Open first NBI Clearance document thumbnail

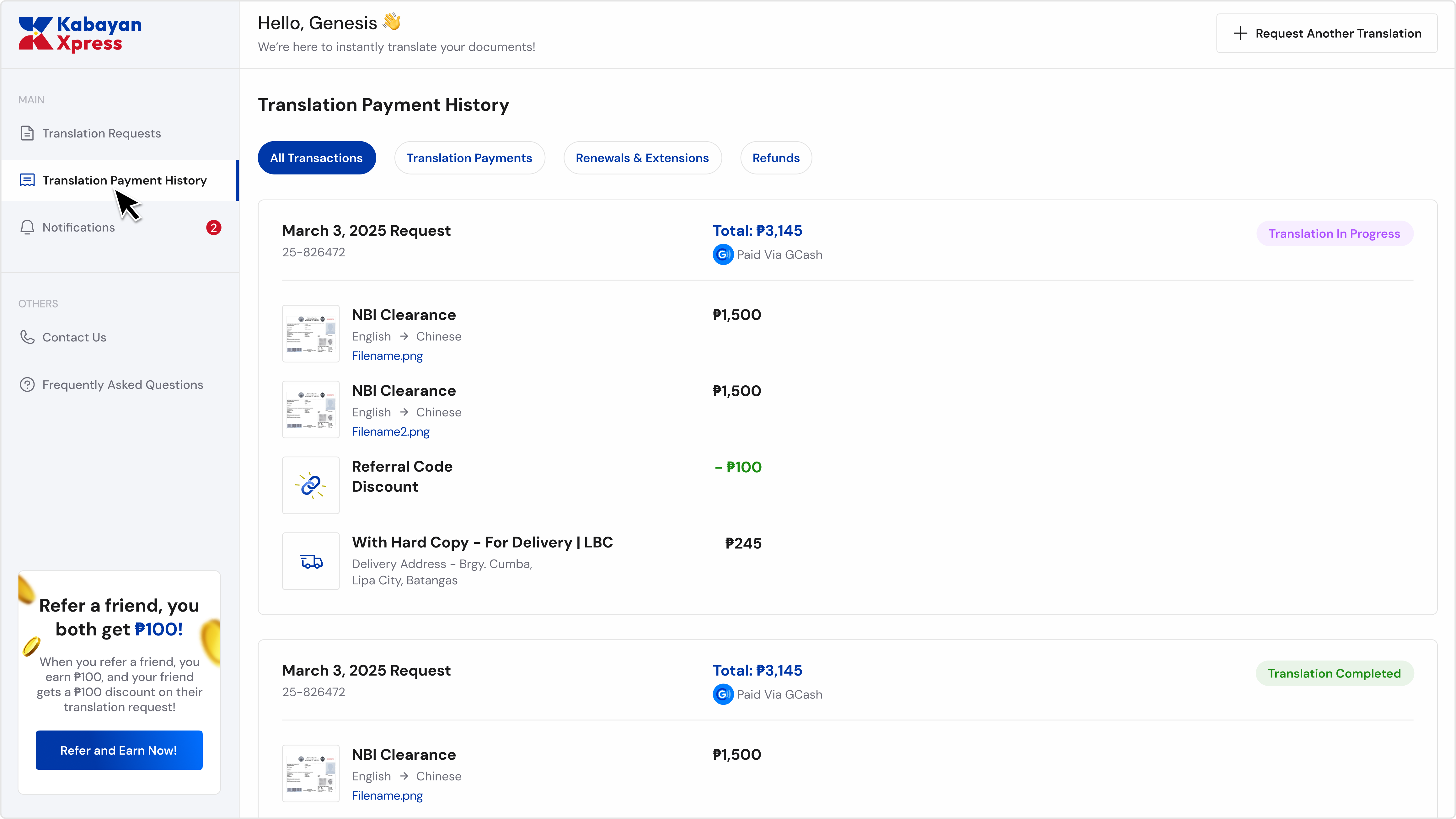click(310, 334)
